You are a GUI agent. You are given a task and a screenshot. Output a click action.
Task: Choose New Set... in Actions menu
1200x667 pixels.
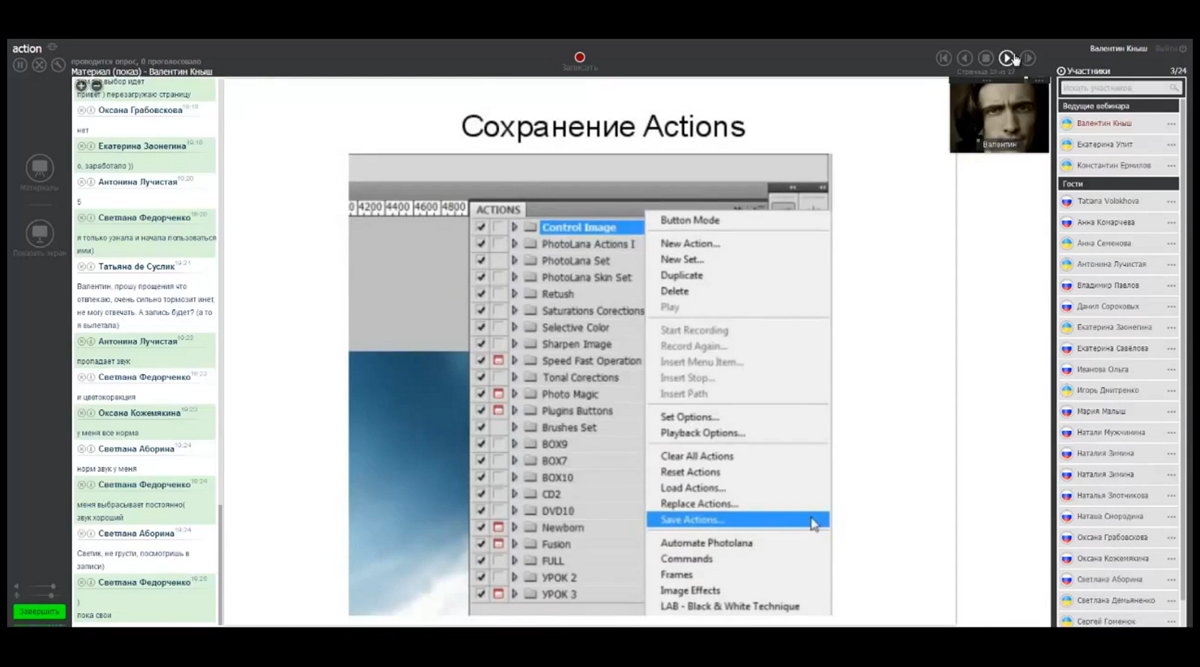pyautogui.click(x=682, y=259)
